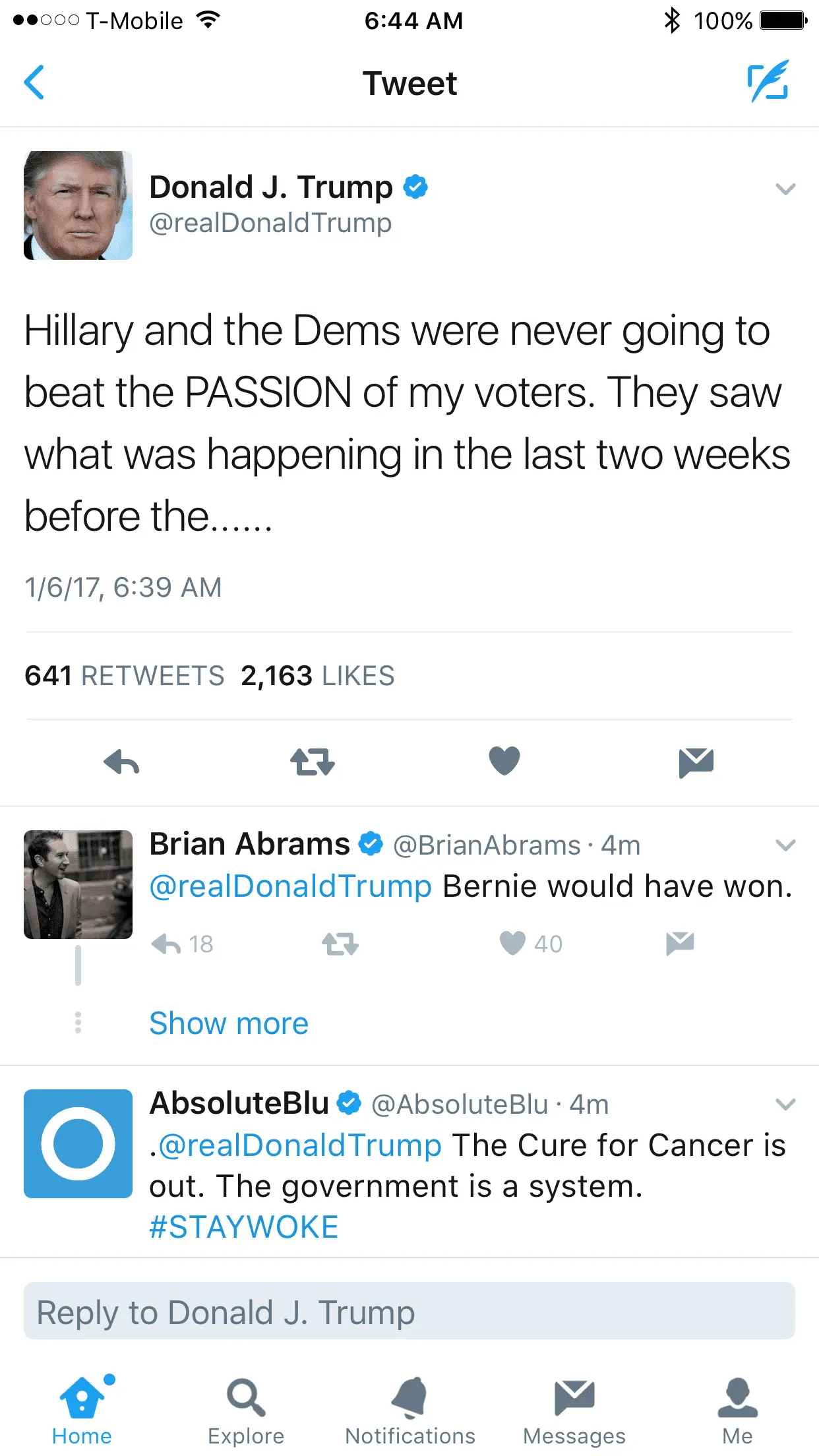
Task: Share Trump's tweet via envelope icon
Action: [696, 762]
